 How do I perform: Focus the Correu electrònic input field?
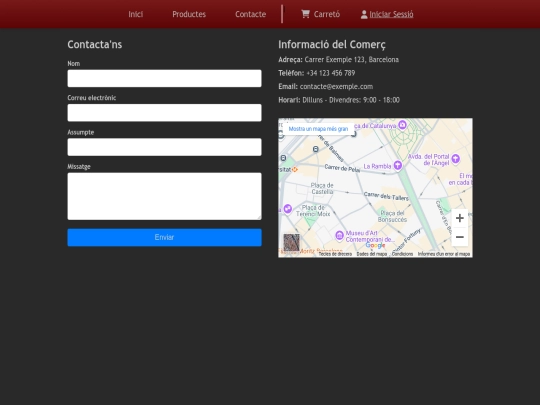coord(164,113)
